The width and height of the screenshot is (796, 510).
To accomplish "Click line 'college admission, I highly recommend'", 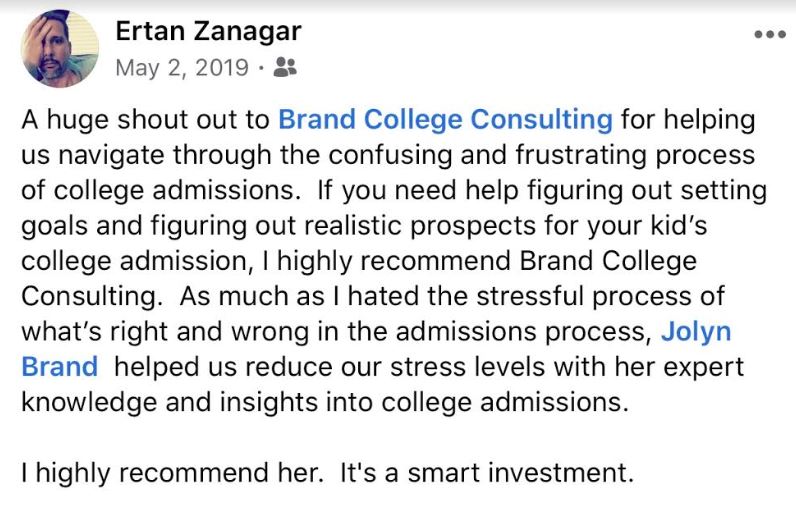I will (x=359, y=261).
